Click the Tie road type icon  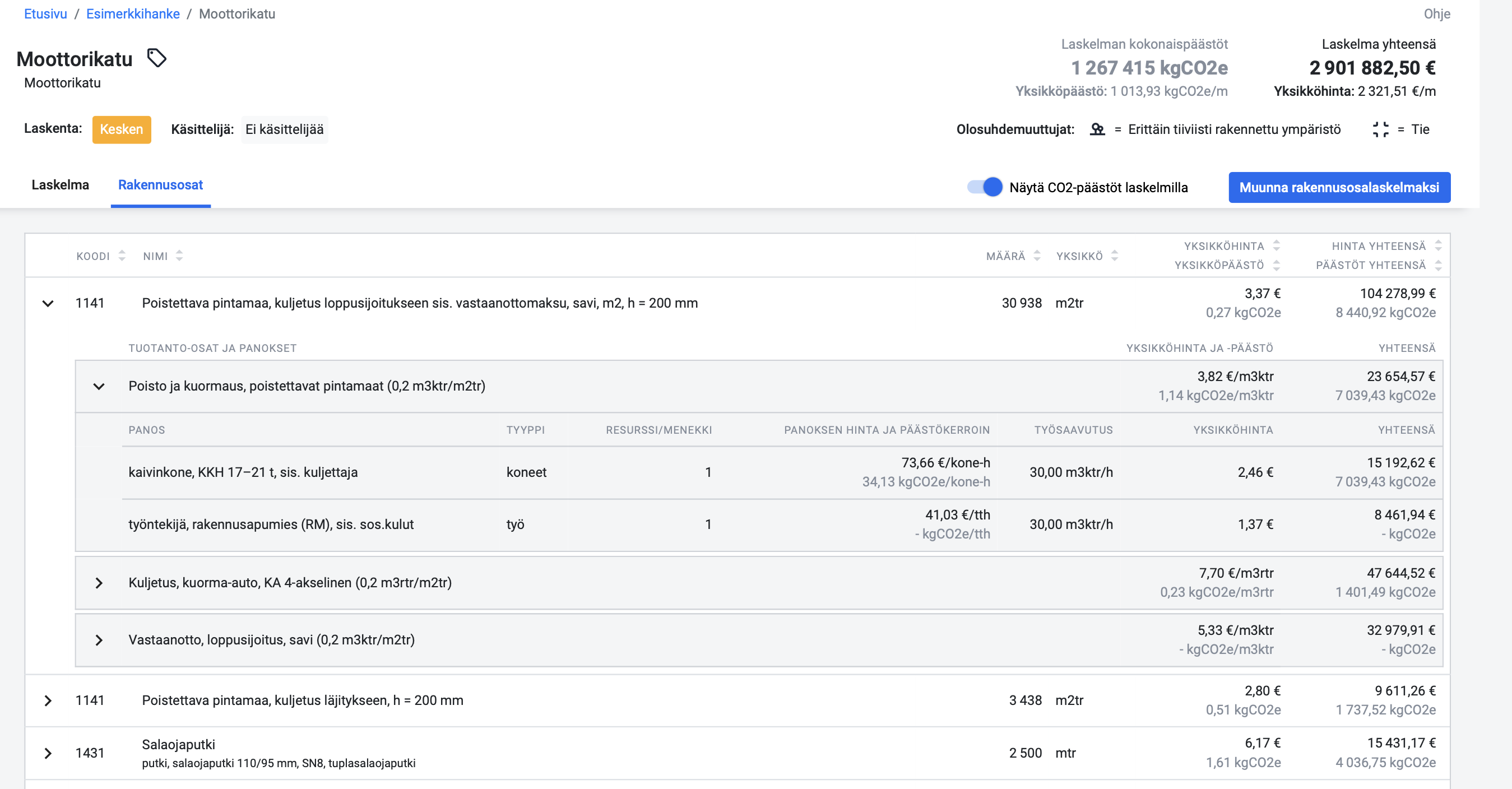[x=1380, y=129]
